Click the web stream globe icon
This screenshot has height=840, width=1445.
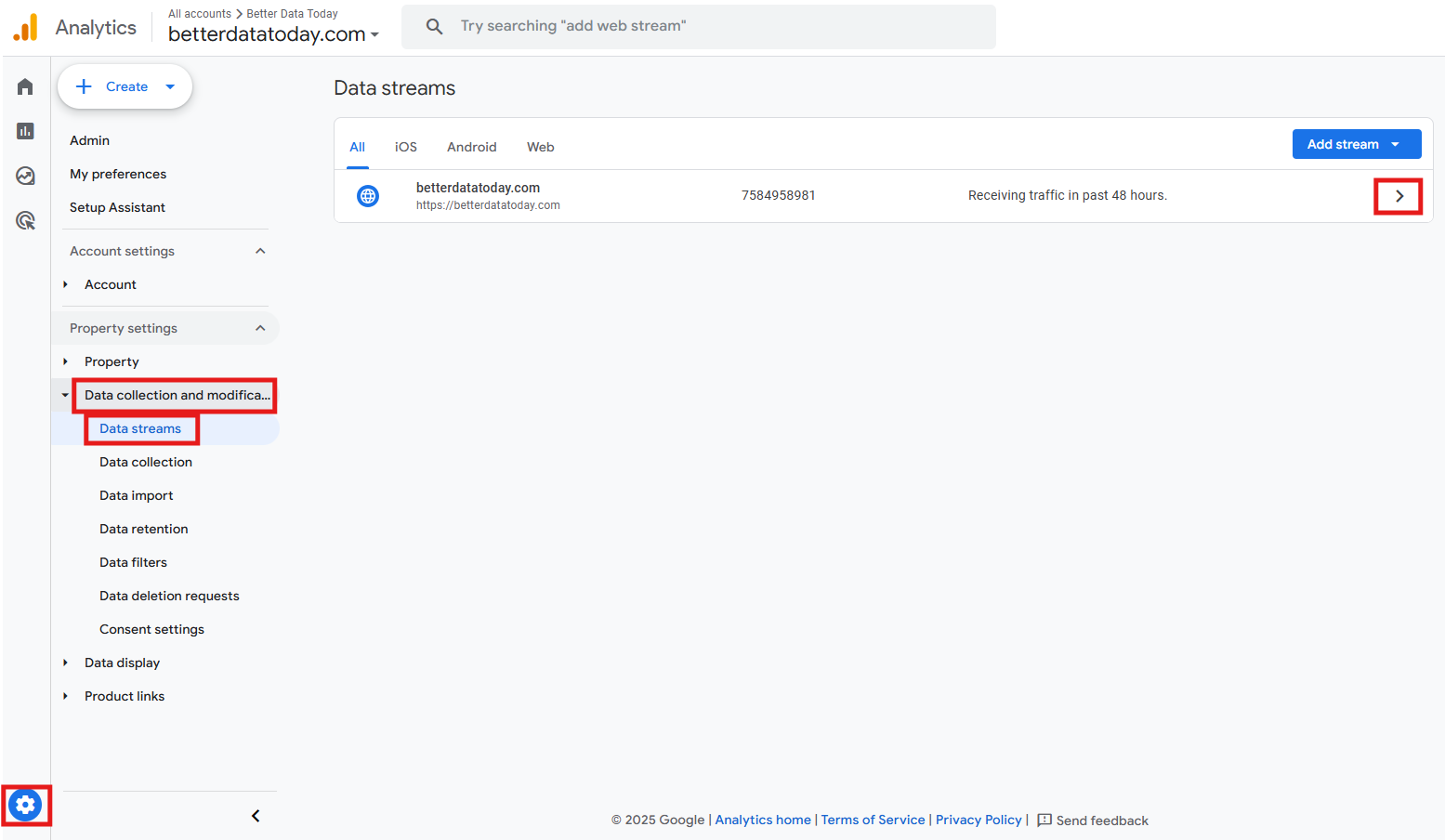368,196
